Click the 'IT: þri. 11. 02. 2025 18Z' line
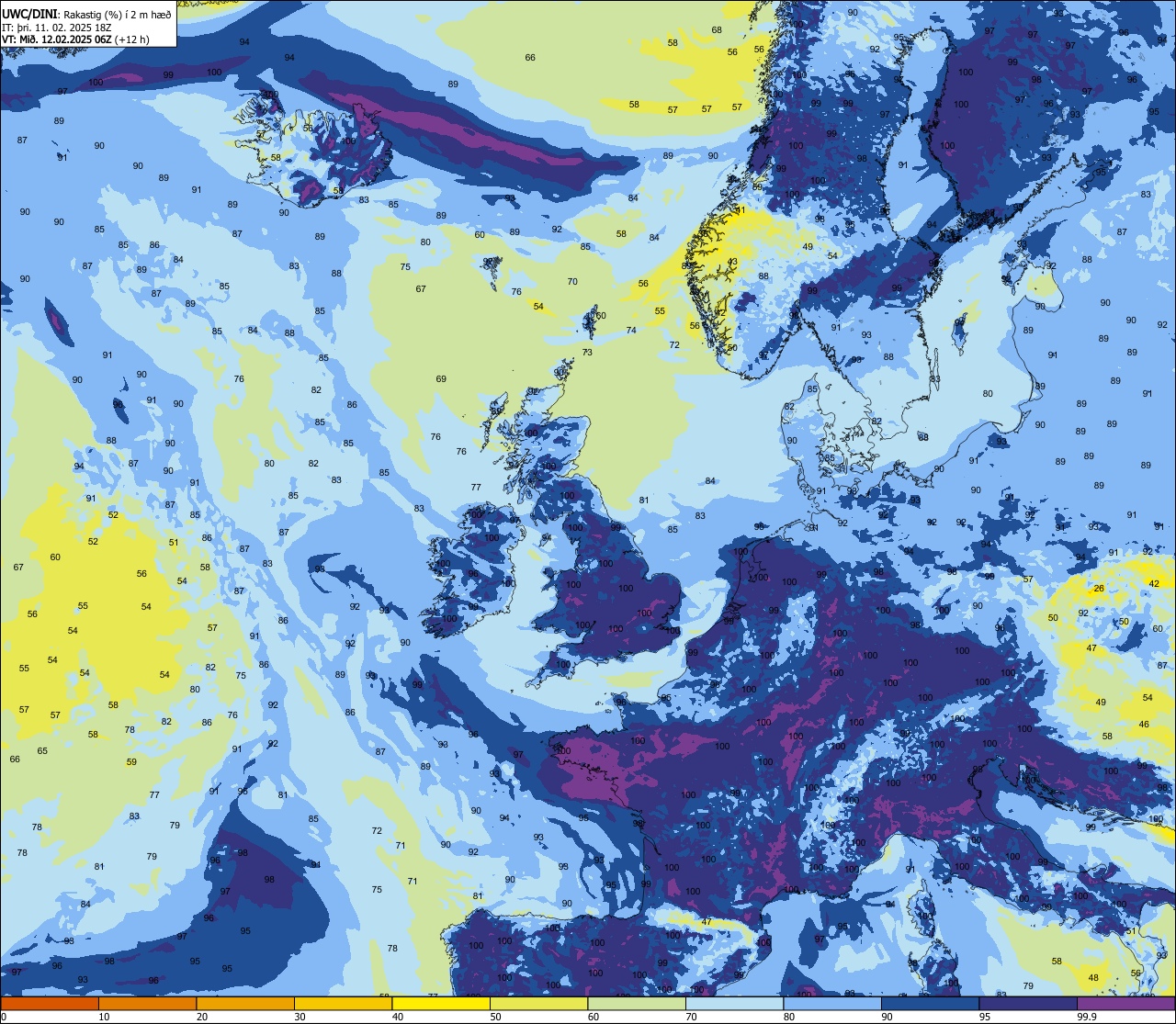 [57, 27]
